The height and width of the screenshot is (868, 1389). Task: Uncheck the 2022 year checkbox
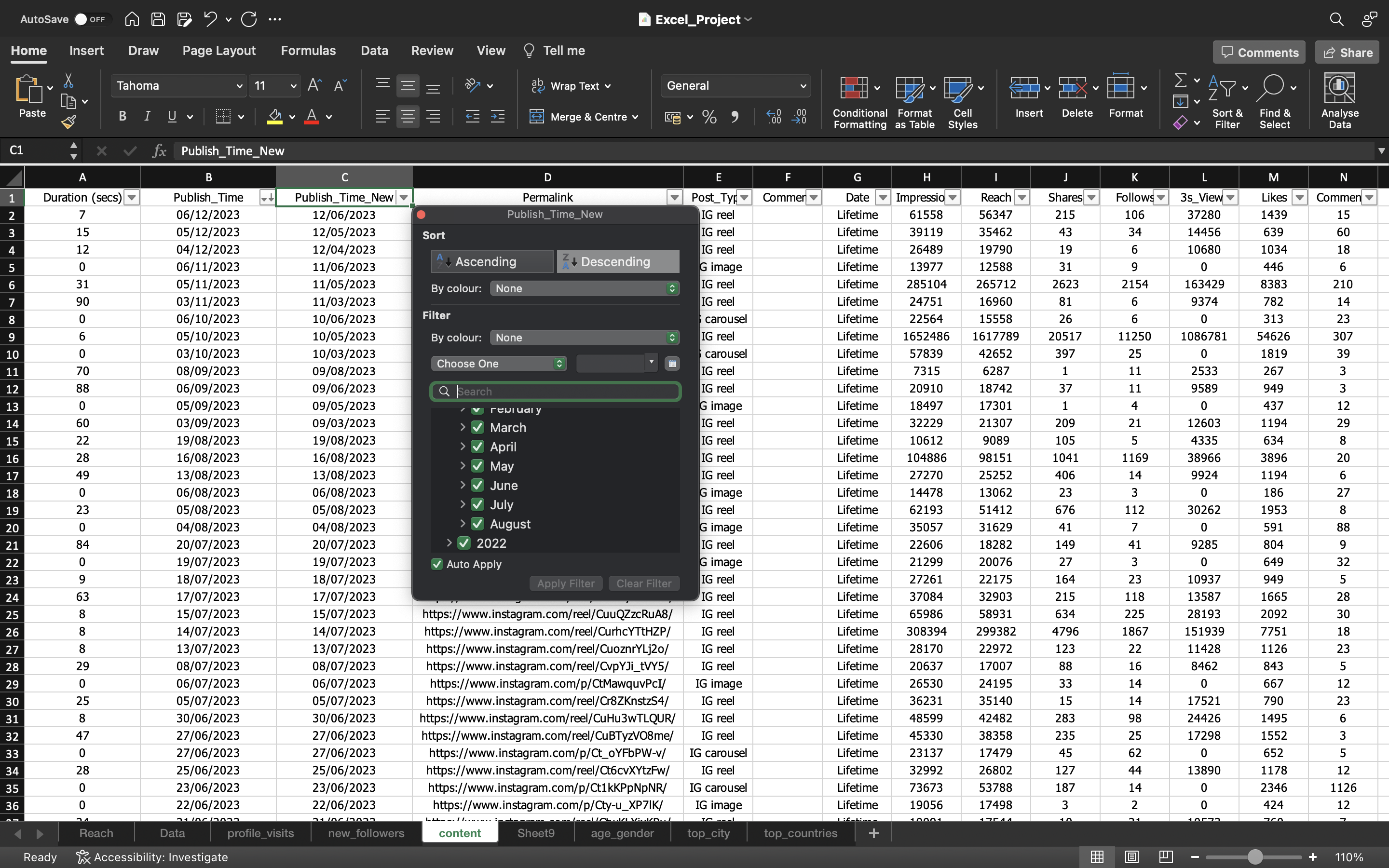pyautogui.click(x=464, y=543)
